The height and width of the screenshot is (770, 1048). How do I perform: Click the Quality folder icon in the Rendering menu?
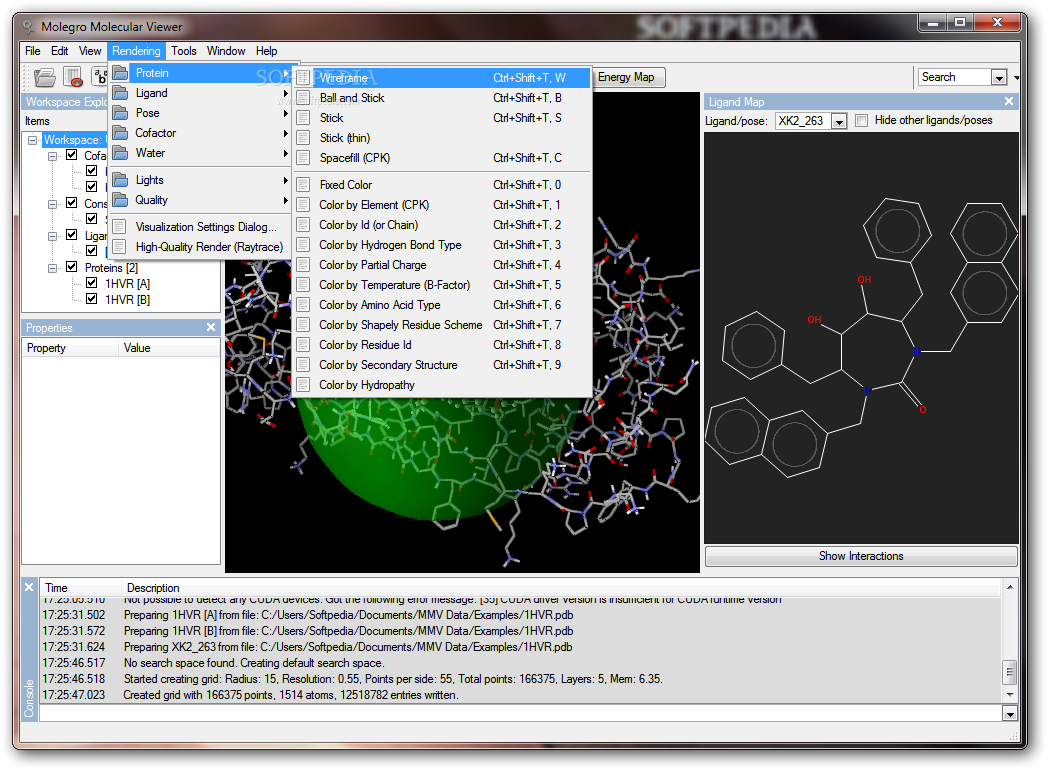pos(120,200)
